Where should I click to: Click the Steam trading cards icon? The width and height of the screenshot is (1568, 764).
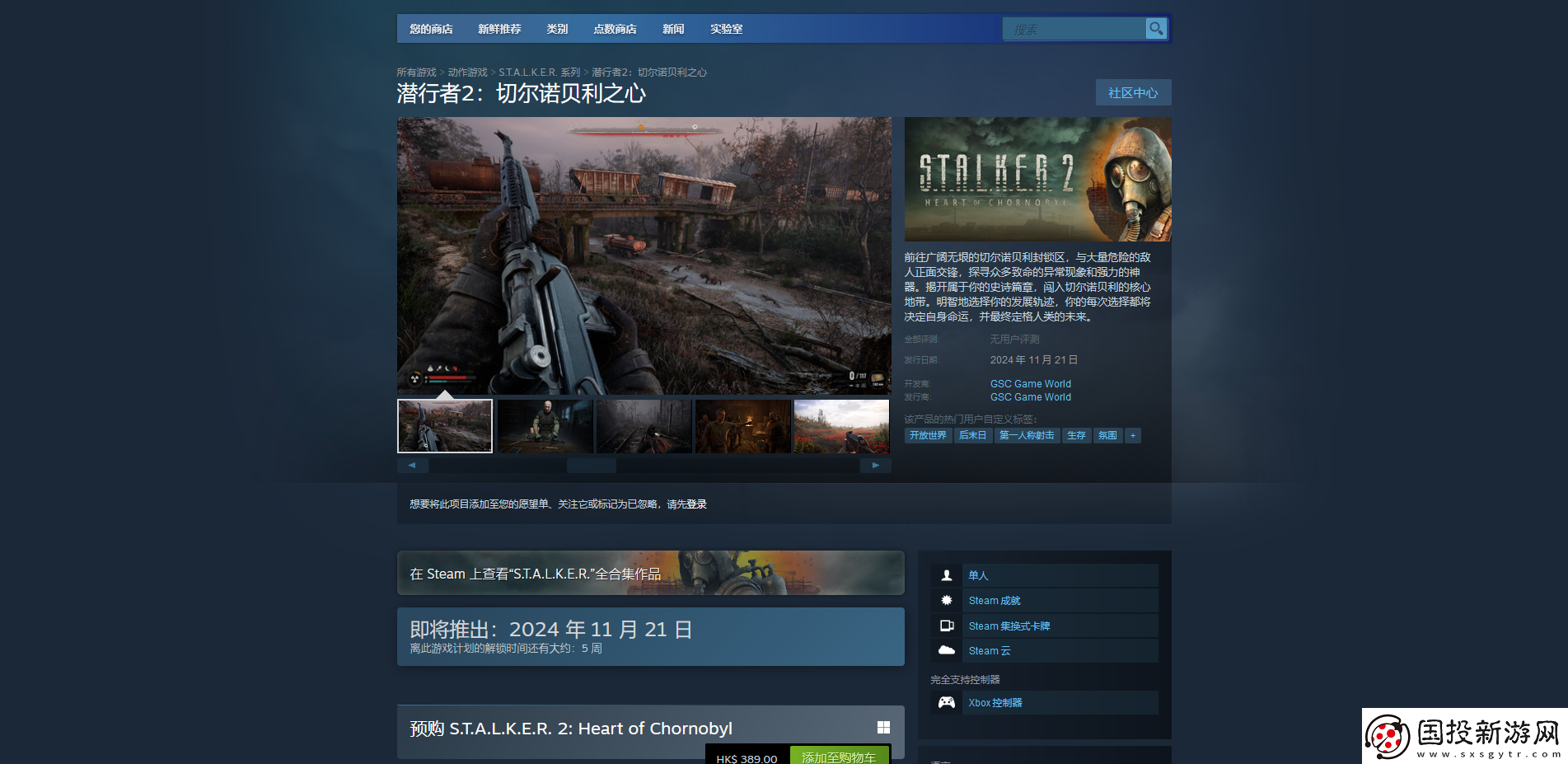[x=947, y=626]
